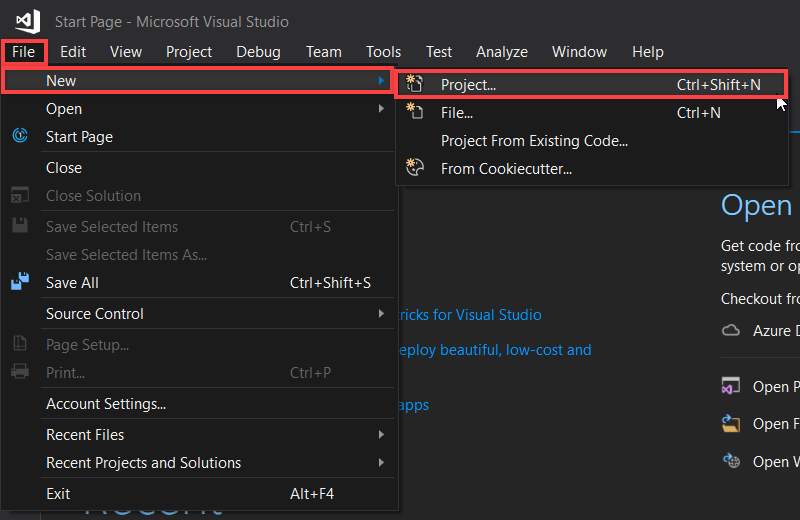Open the Debug menu
This screenshot has width=800, height=520.
258,52
